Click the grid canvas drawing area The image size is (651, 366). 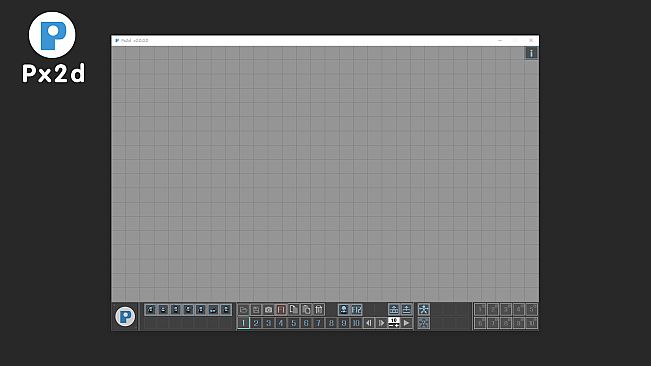(325, 174)
